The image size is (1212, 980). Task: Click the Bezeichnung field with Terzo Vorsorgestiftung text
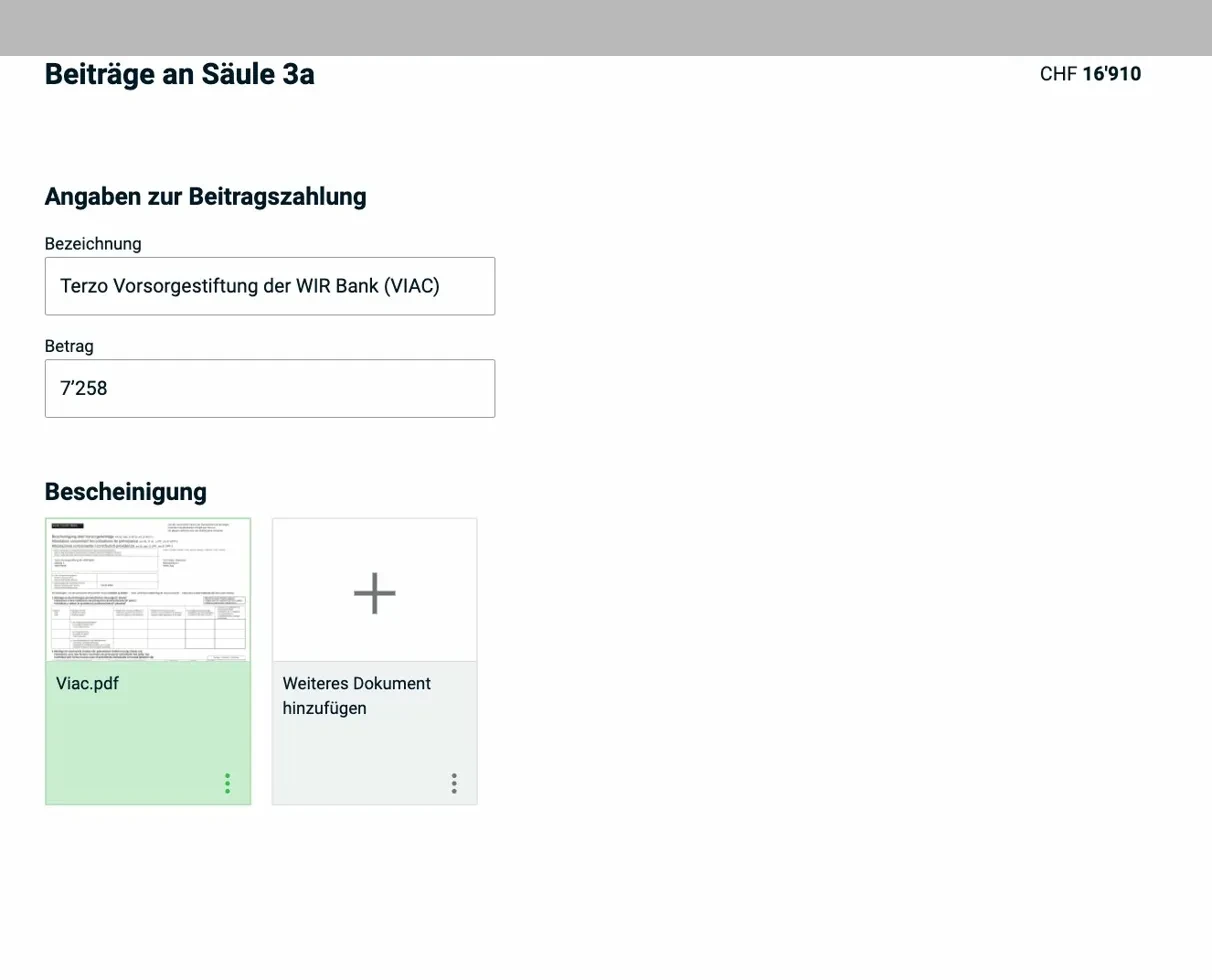point(269,286)
